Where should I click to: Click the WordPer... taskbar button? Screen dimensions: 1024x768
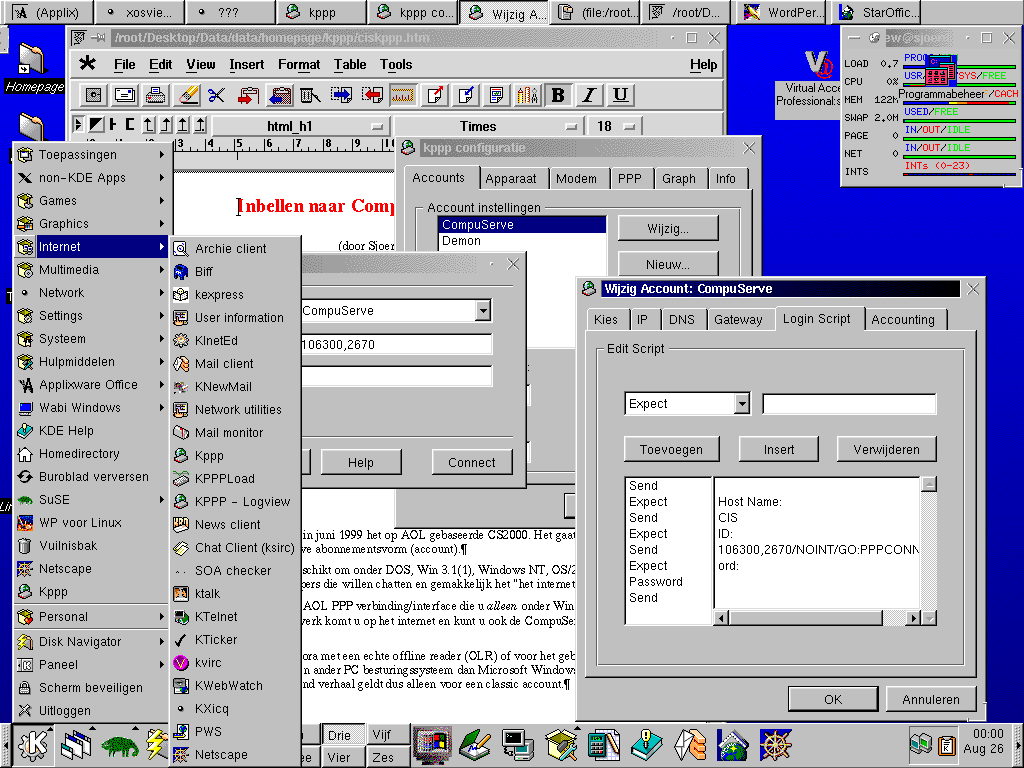[782, 12]
